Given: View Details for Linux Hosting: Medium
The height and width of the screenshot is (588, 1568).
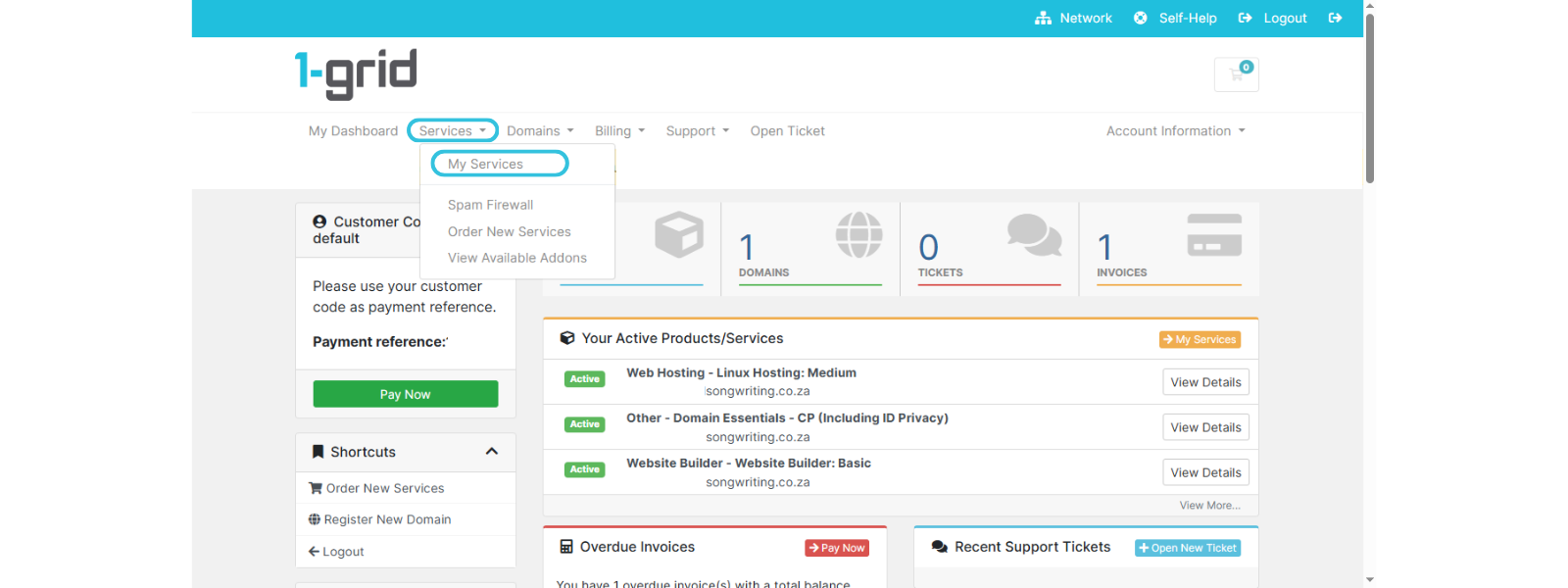Looking at the screenshot, I should pos(1205,382).
